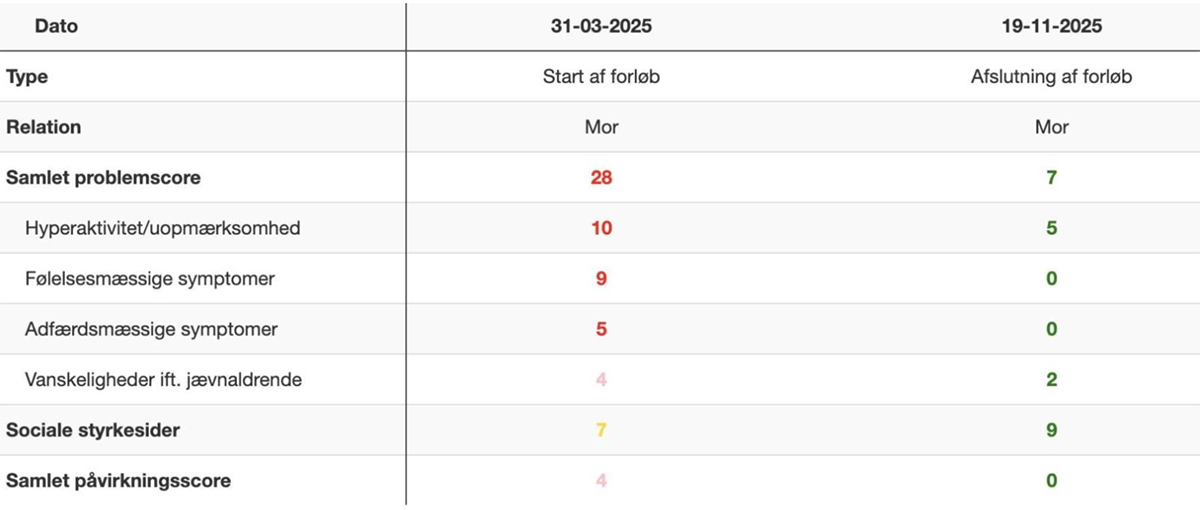Select 'Vanskeligheder ift. jævnaldrende' row label
Screen dimensions: 1200x510
coord(164,380)
